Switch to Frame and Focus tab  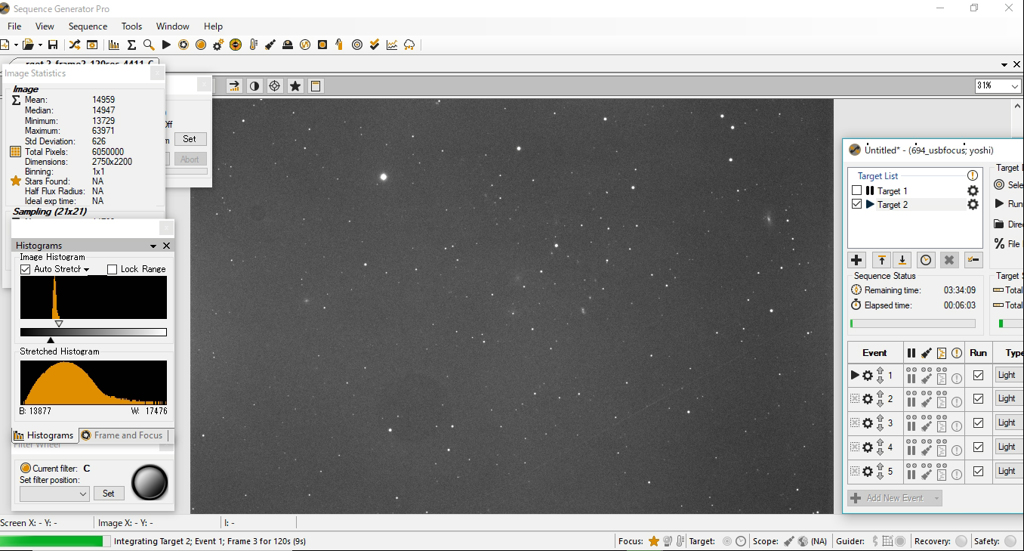tap(123, 435)
